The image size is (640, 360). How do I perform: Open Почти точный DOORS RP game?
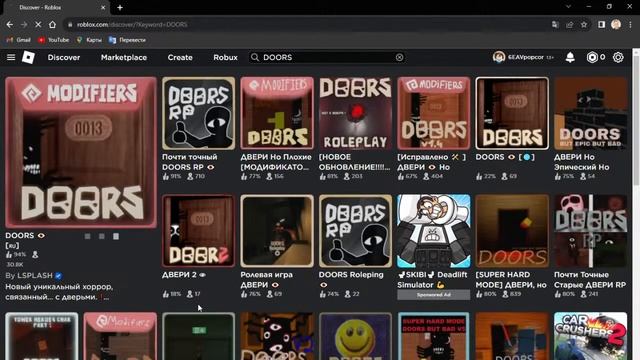[198, 113]
